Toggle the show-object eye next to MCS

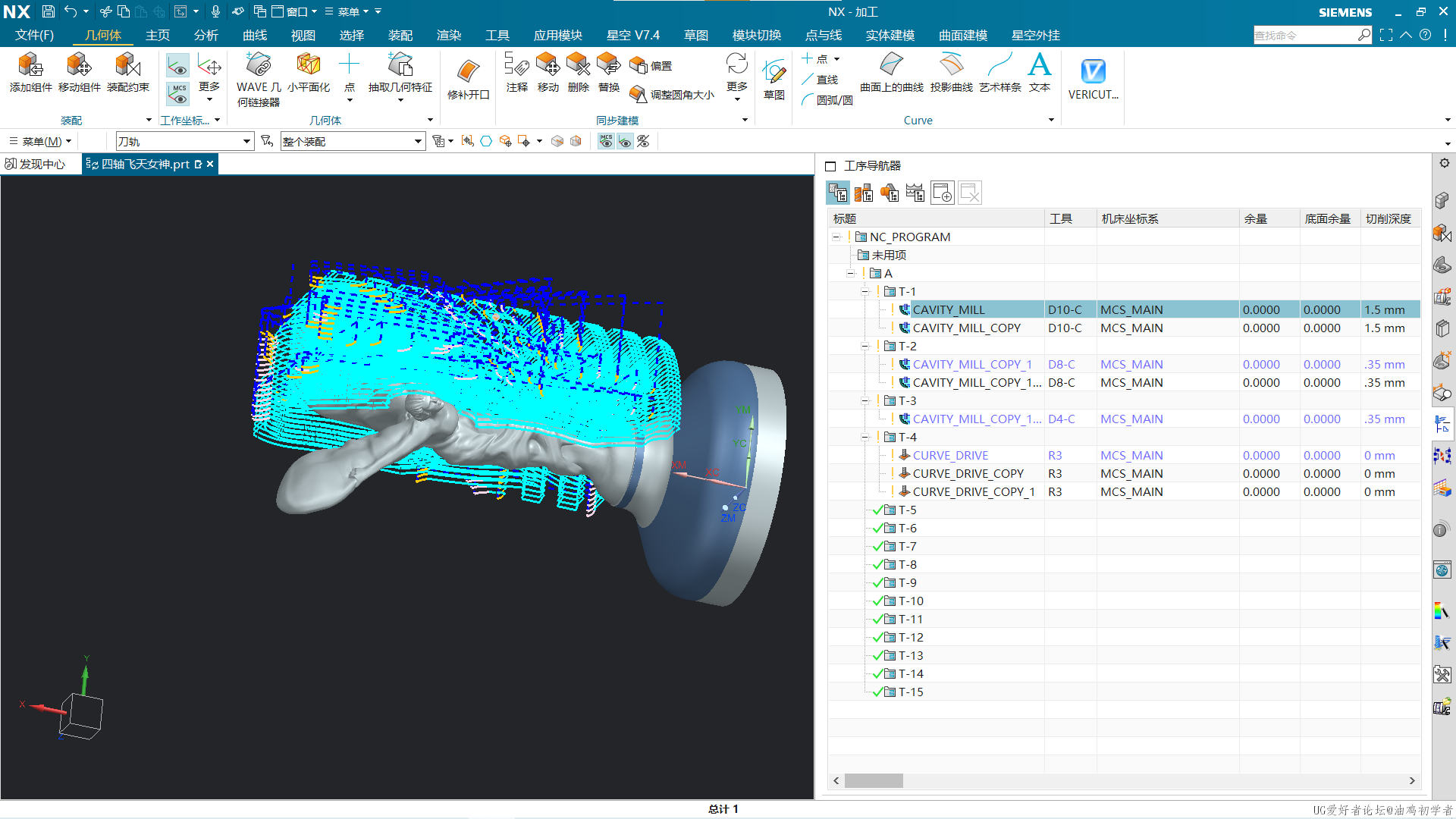pyautogui.click(x=625, y=141)
